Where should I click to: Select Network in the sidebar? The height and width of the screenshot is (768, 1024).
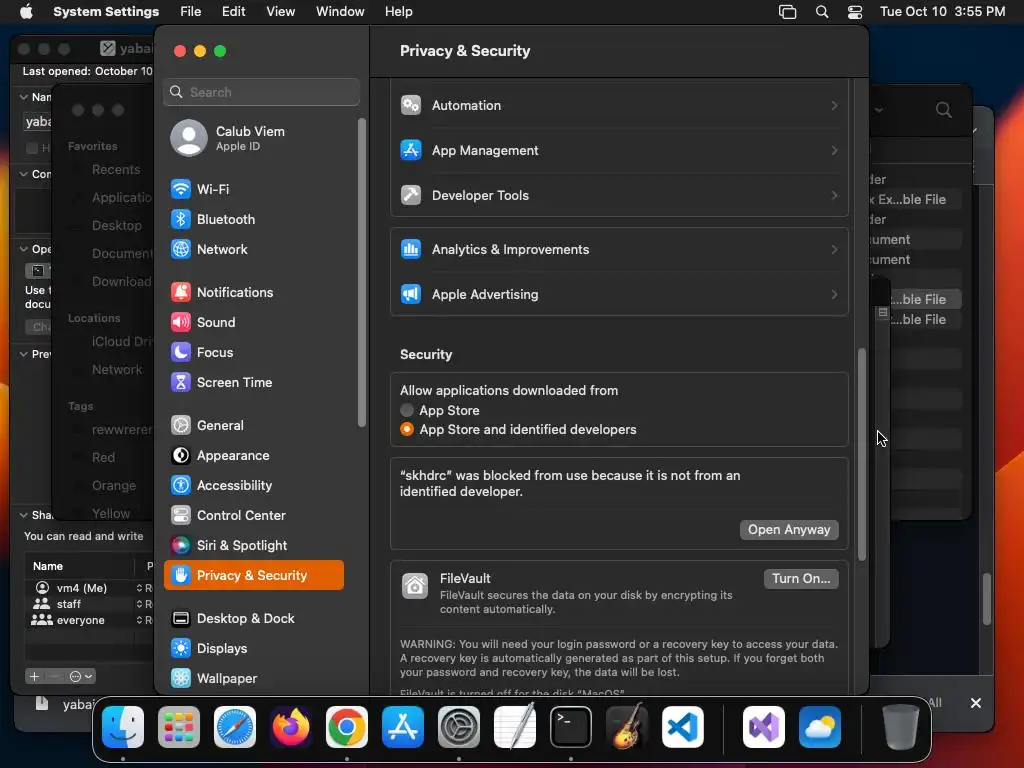[x=254, y=249]
